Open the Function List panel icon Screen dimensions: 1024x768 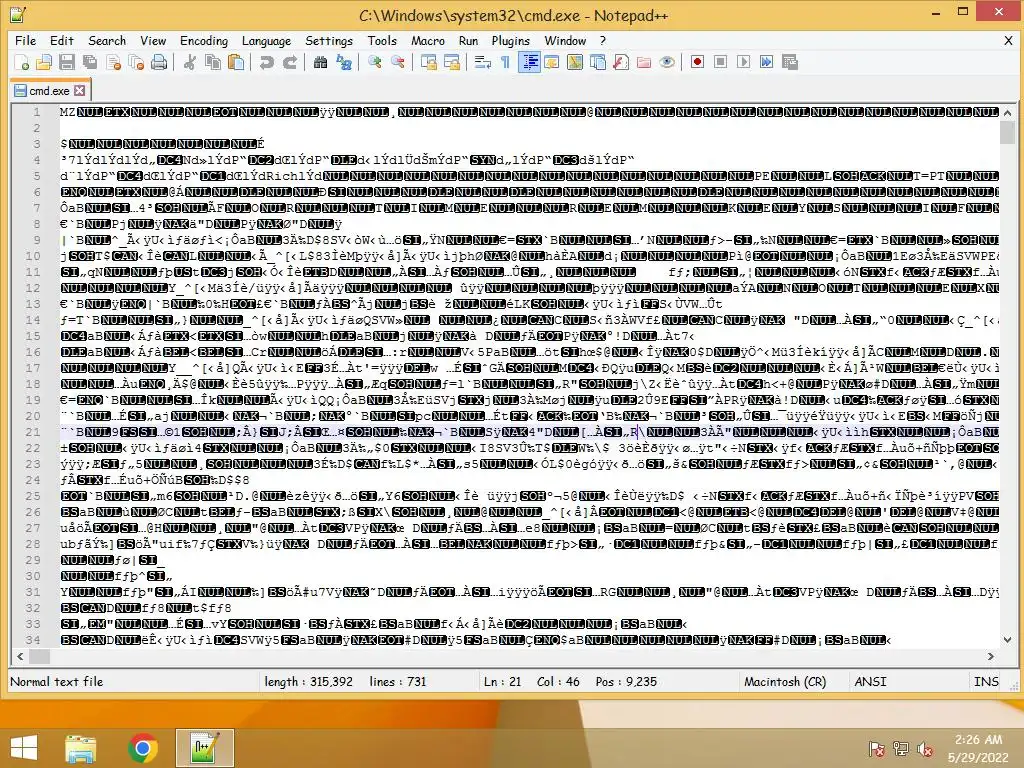coord(620,62)
